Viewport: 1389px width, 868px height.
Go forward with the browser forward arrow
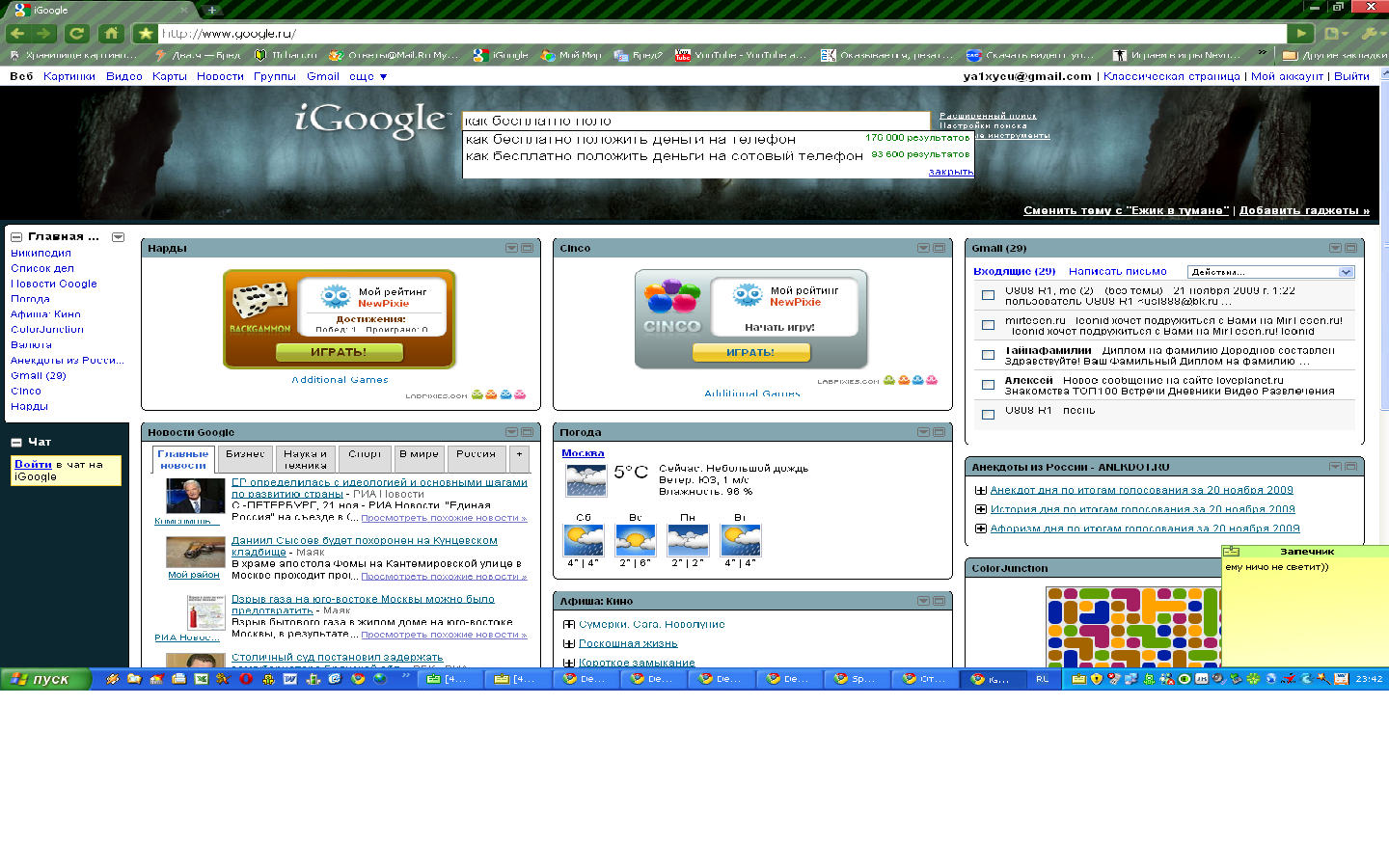pos(43,33)
